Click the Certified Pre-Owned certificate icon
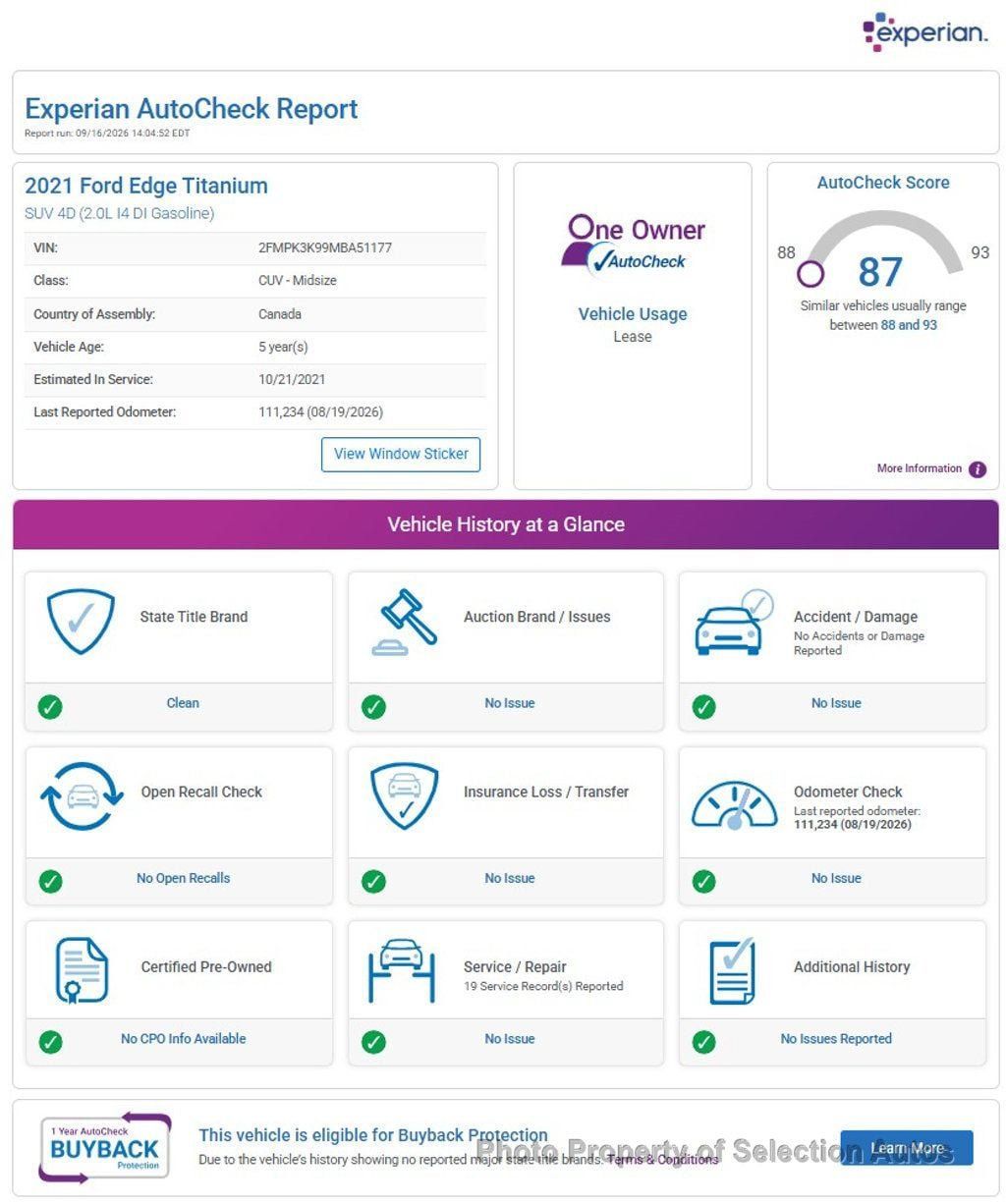Screen dimensions: 1006x1204 81,970
